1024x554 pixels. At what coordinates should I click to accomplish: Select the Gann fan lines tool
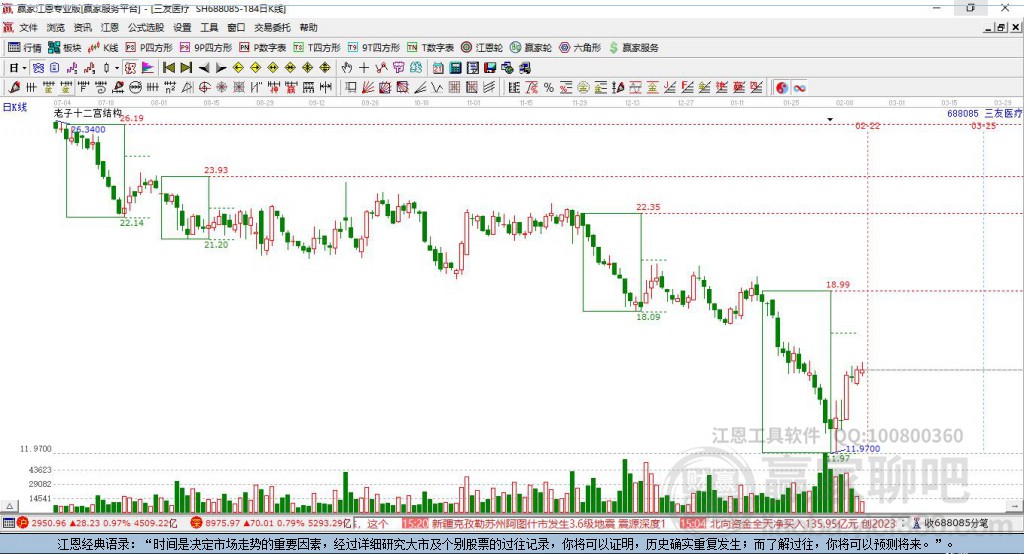pos(368,87)
